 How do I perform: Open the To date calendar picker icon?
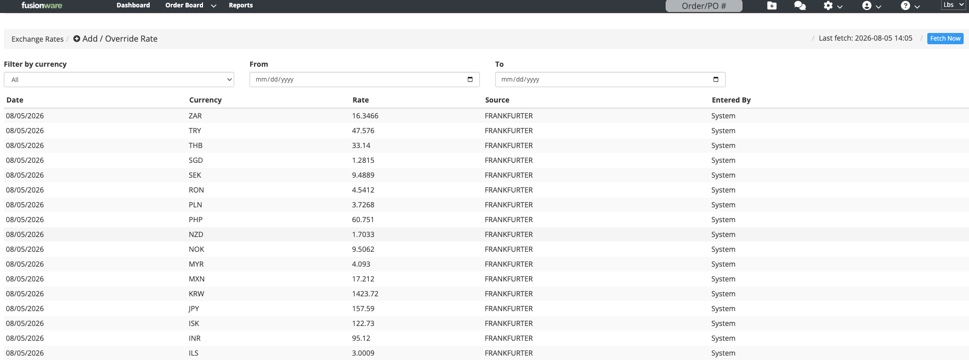tap(716, 80)
